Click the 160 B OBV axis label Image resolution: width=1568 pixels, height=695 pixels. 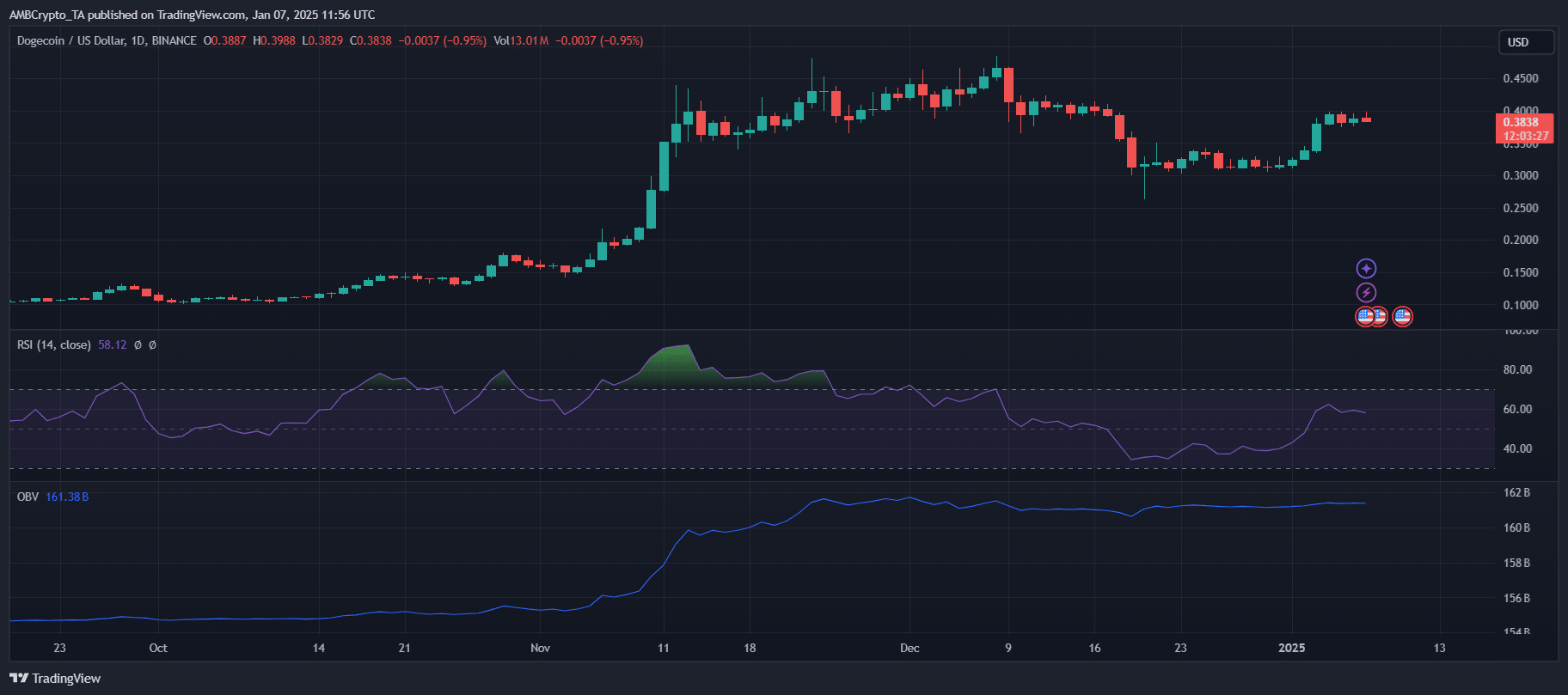1516,527
